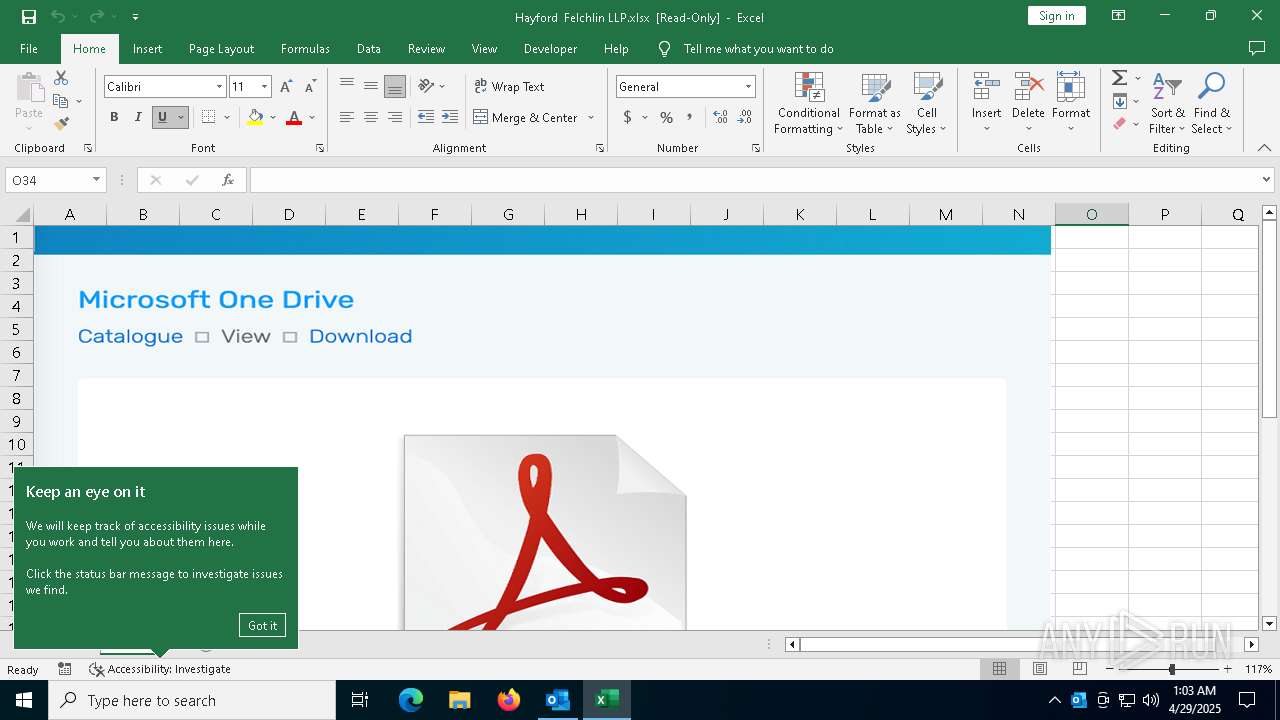This screenshot has width=1280, height=720.
Task: Collapse the ribbon
Action: pos(1264,148)
